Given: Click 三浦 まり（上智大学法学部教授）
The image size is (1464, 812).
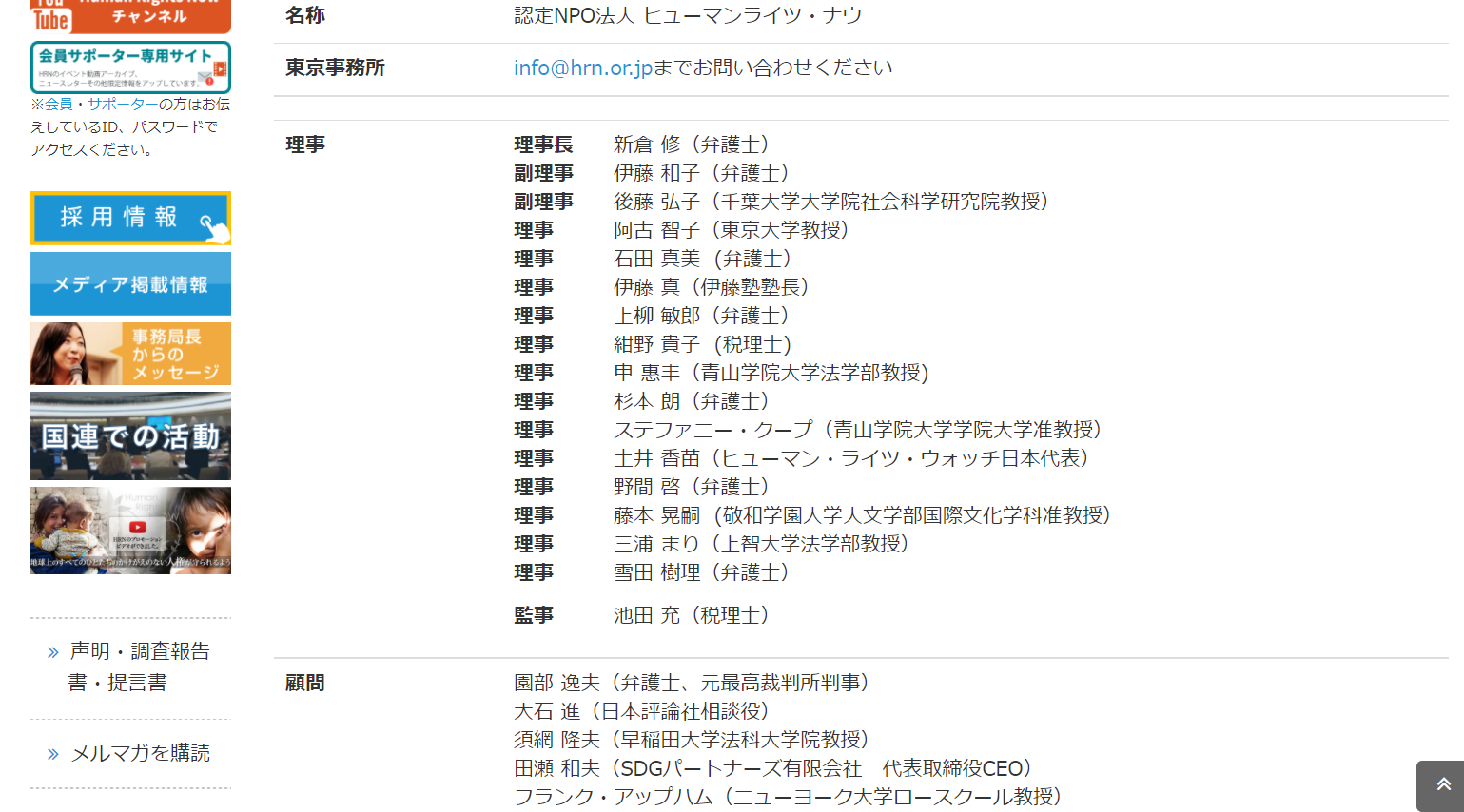Looking at the screenshot, I should [x=762, y=544].
